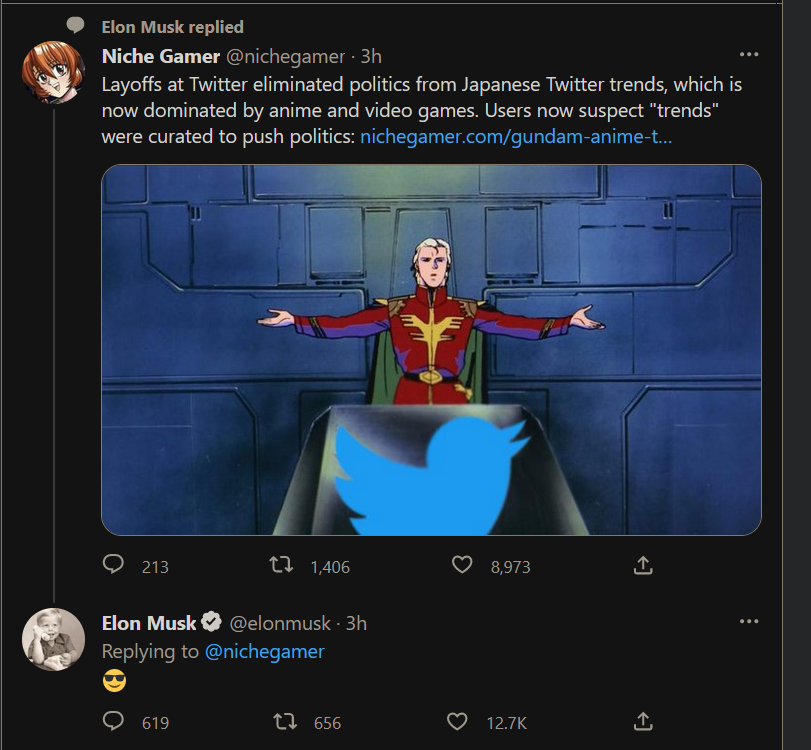This screenshot has height=750, width=811.
Task: Open Niche Gamer's anime avatar profile
Action: click(x=53, y=72)
